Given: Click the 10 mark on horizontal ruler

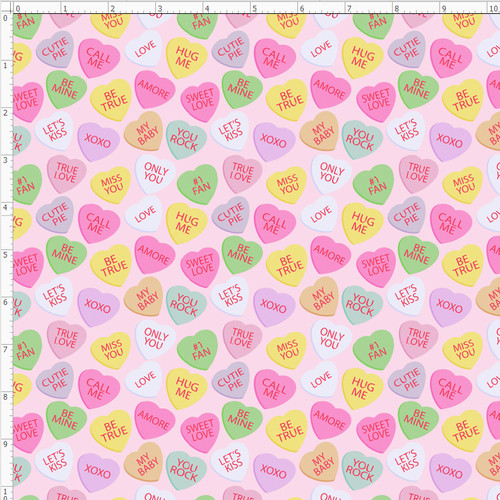Looking at the screenshot, I should pyautogui.click(x=494, y=8).
